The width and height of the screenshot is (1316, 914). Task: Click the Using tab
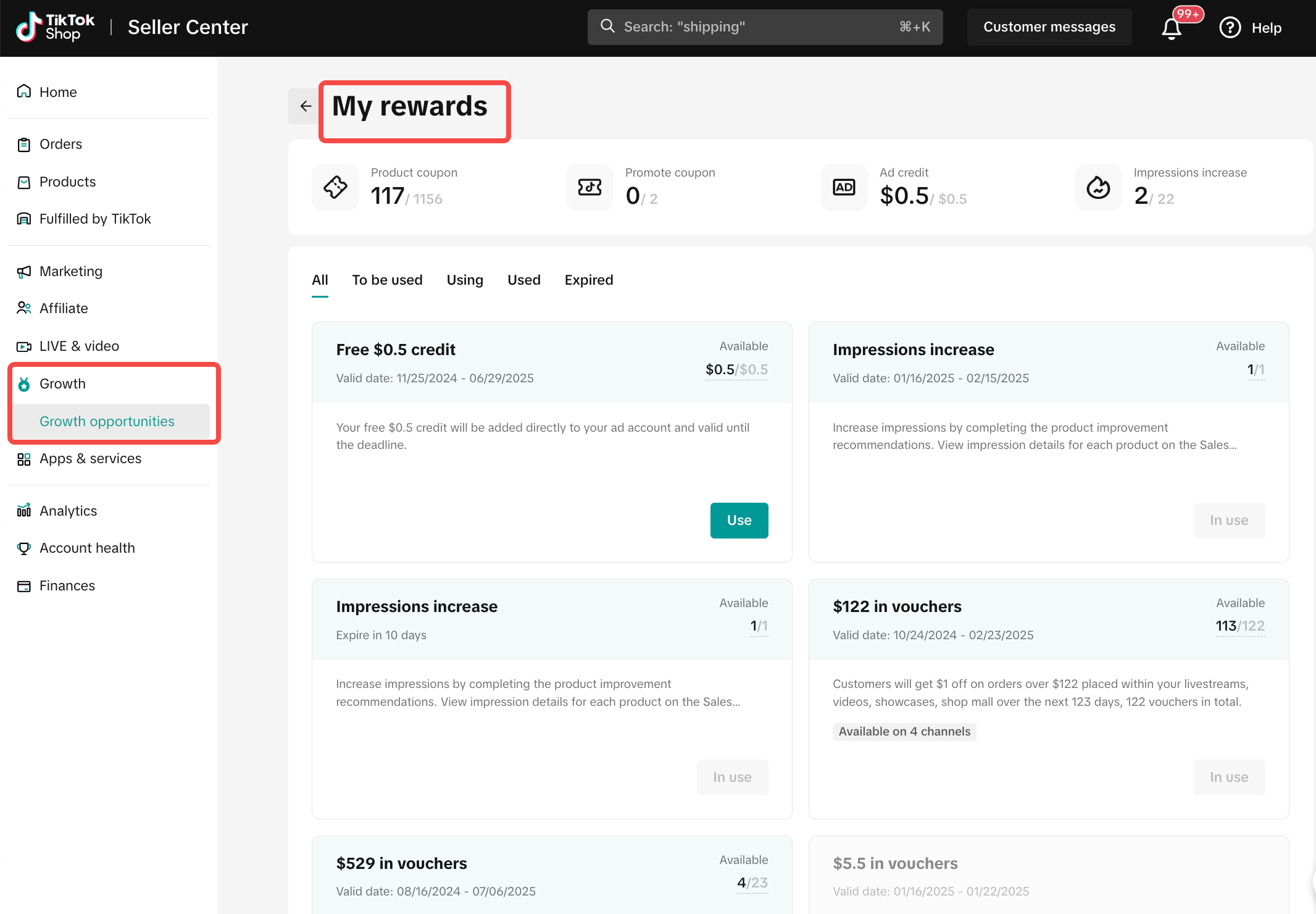[464, 280]
